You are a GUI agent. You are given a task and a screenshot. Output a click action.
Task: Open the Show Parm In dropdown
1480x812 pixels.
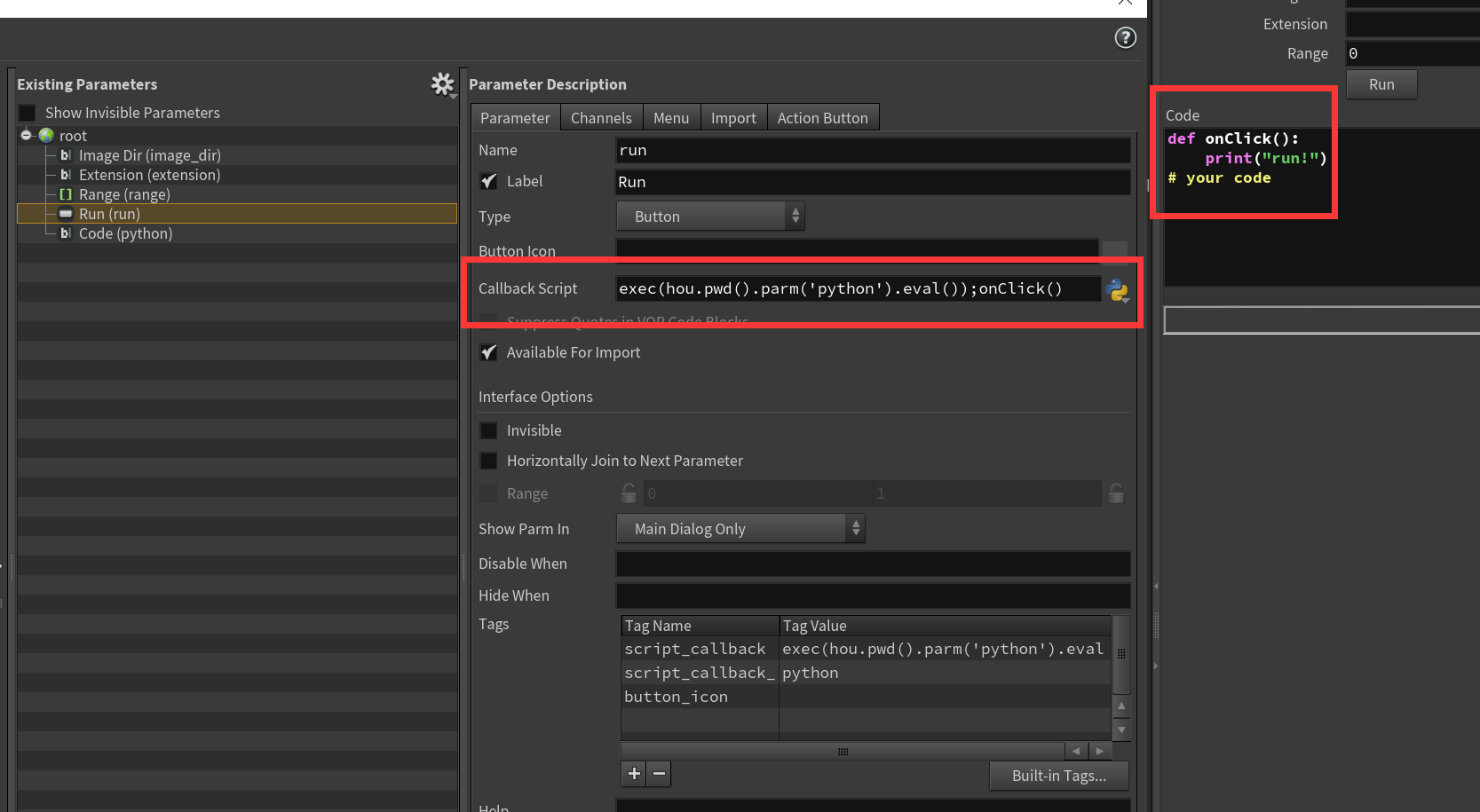coord(740,529)
